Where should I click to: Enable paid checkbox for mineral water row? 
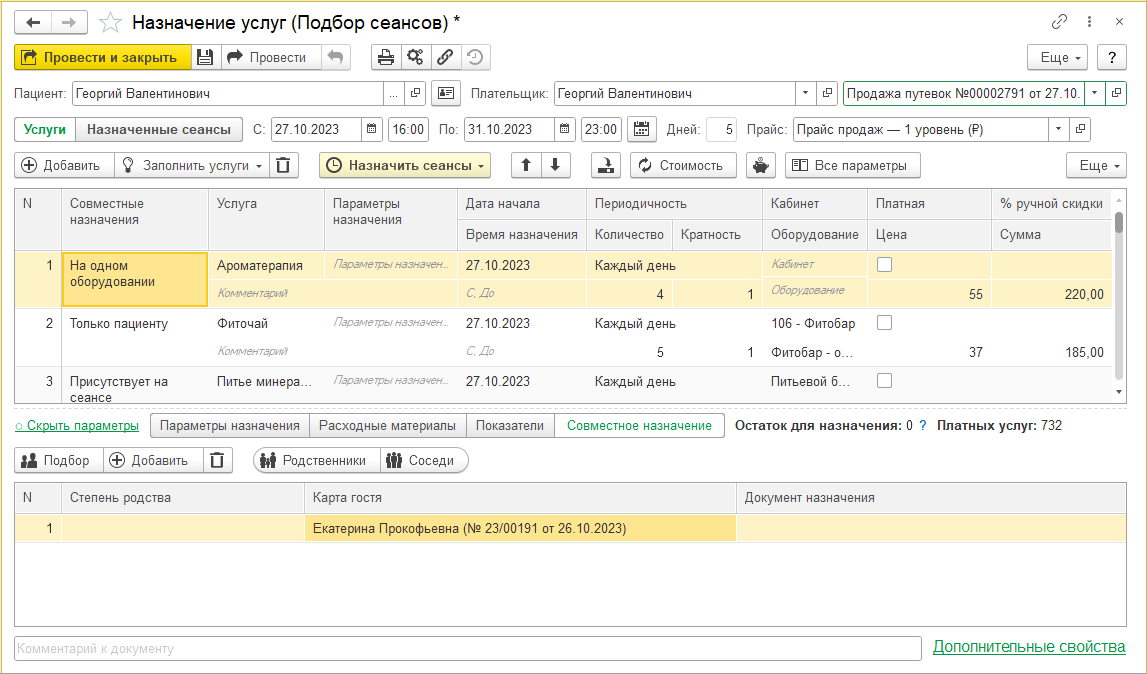click(x=884, y=381)
